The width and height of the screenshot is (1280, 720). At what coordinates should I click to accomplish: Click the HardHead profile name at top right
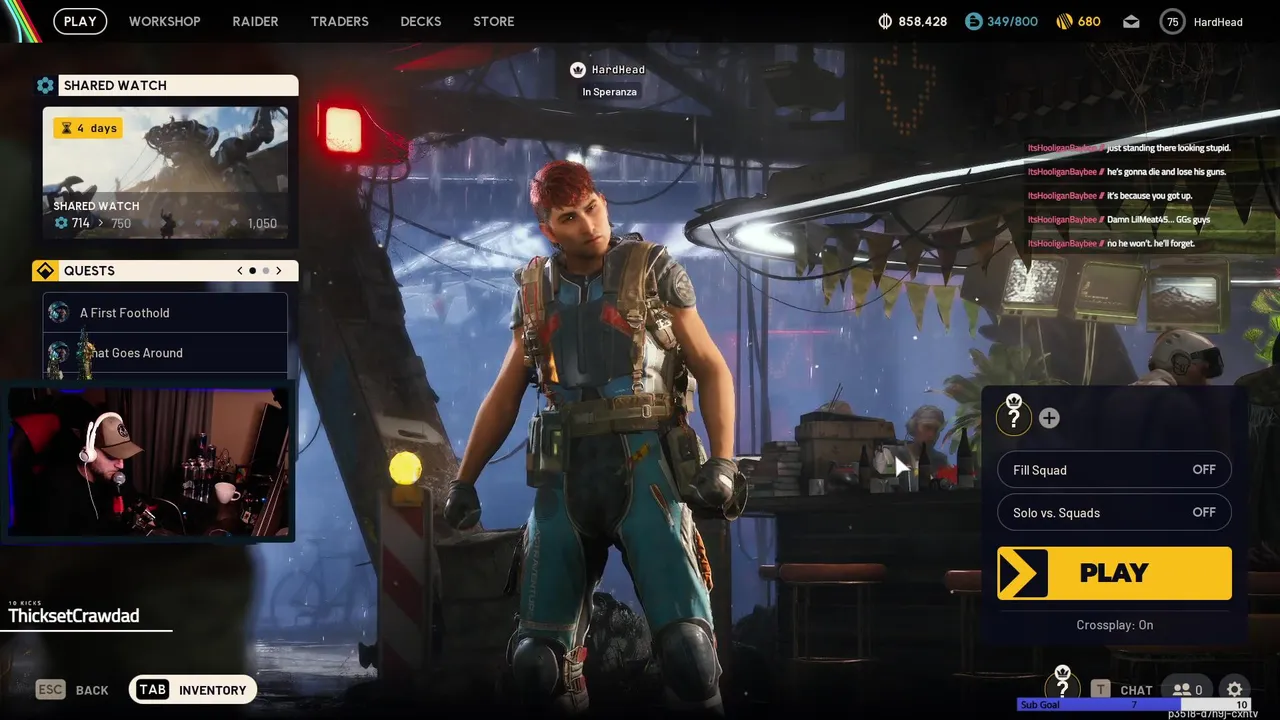tap(1218, 21)
